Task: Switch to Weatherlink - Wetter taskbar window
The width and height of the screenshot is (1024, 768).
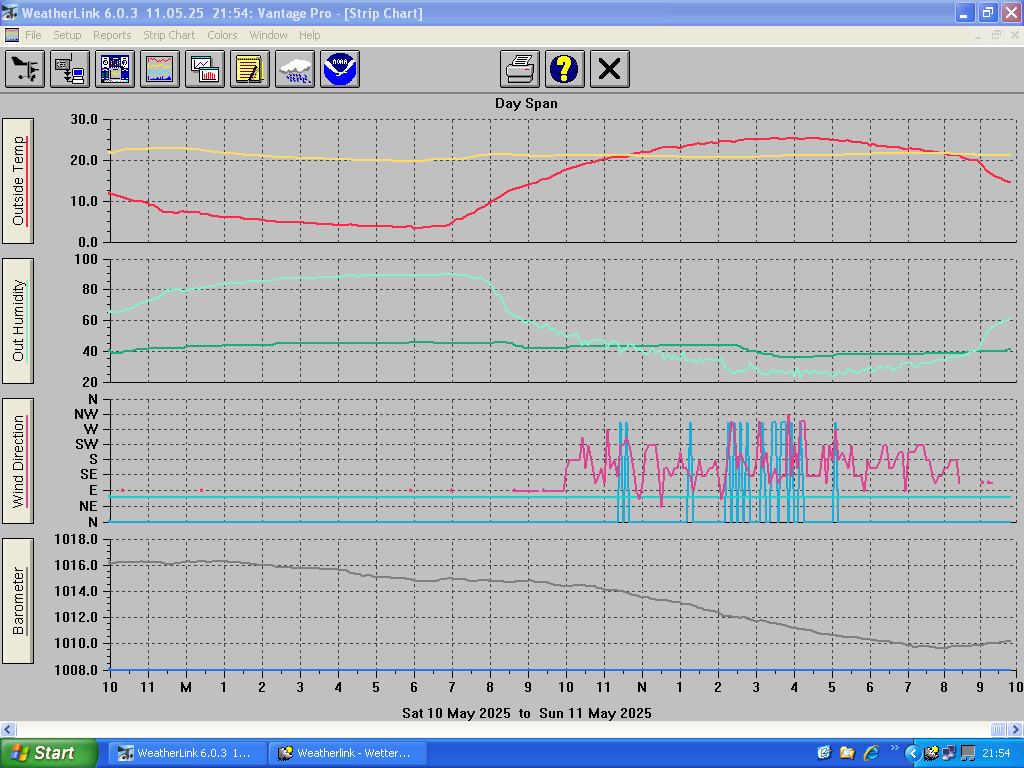Action: pyautogui.click(x=348, y=754)
